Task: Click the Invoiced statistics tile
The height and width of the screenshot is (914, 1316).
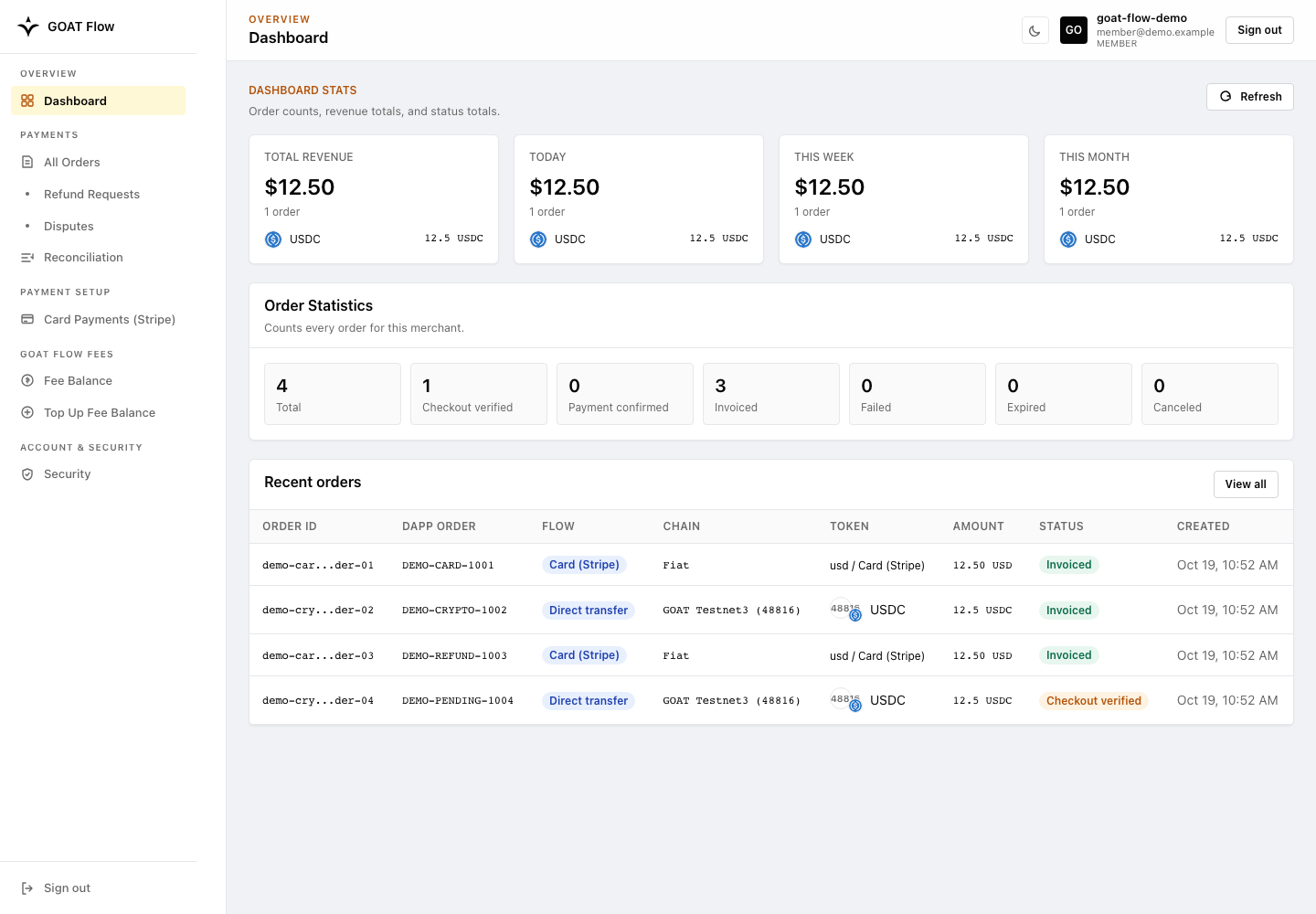Action: click(771, 394)
